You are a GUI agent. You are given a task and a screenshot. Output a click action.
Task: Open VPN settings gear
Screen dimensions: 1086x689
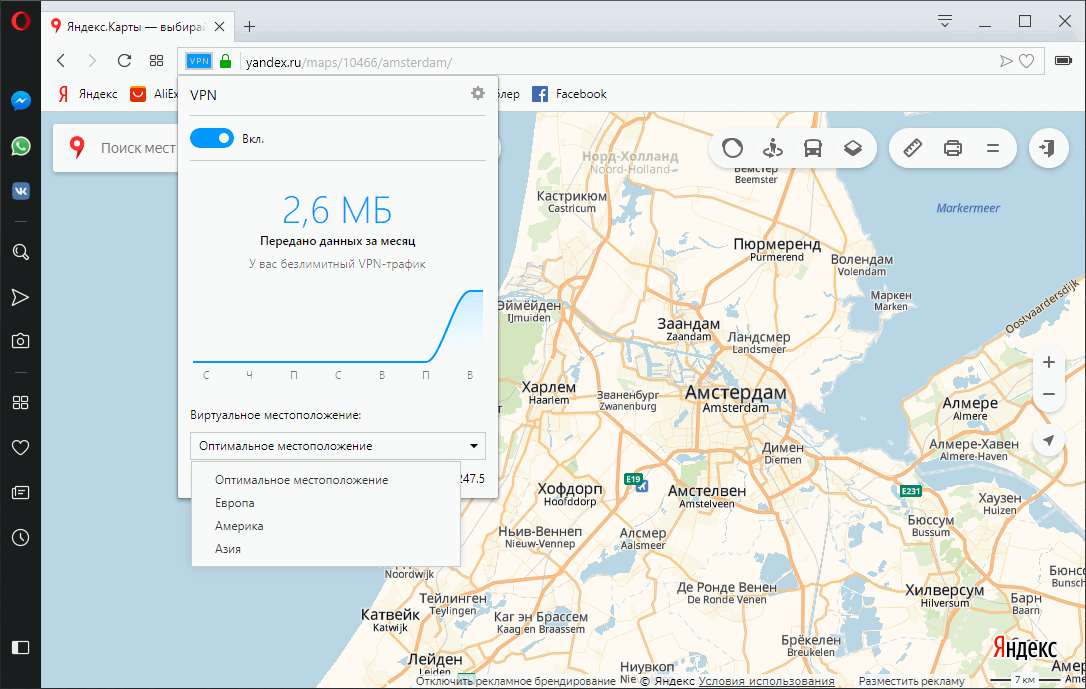(478, 93)
